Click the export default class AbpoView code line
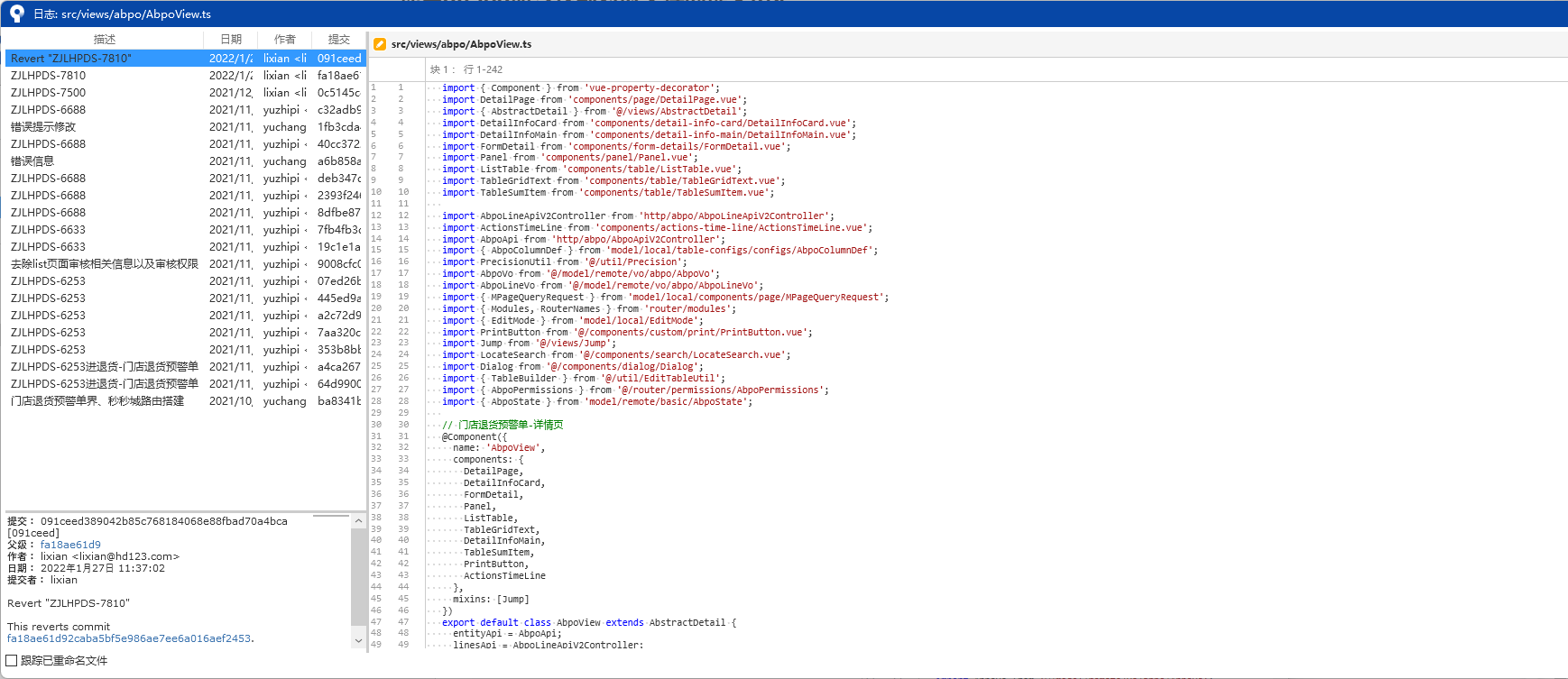The height and width of the screenshot is (679, 1568). (589, 622)
